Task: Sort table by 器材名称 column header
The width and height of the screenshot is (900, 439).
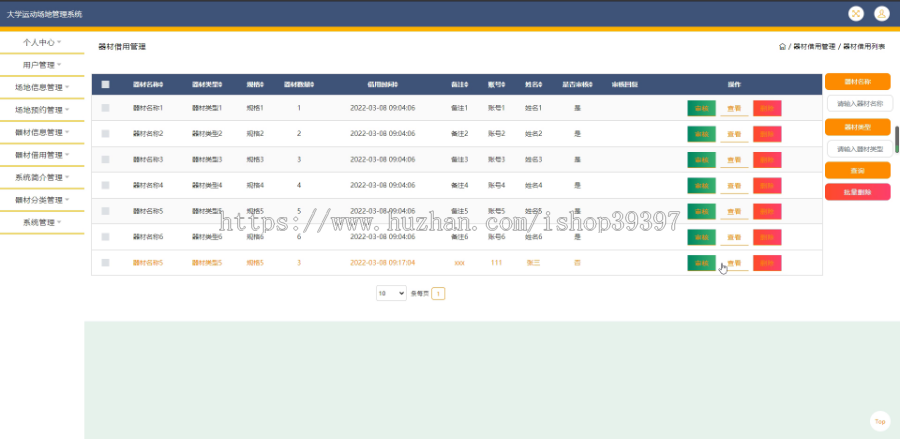Action: (148, 84)
